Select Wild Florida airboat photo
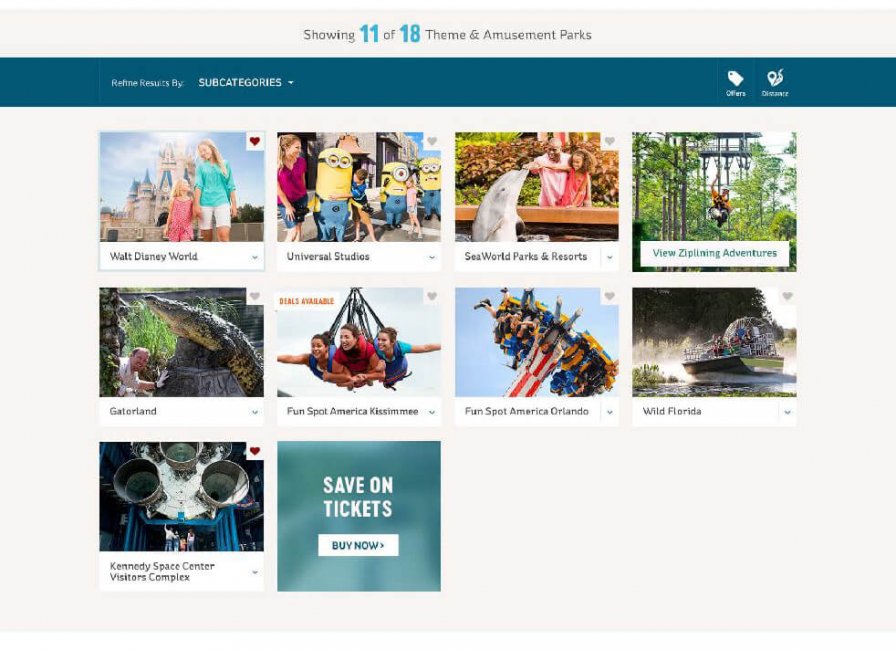896x650 pixels. [x=714, y=342]
